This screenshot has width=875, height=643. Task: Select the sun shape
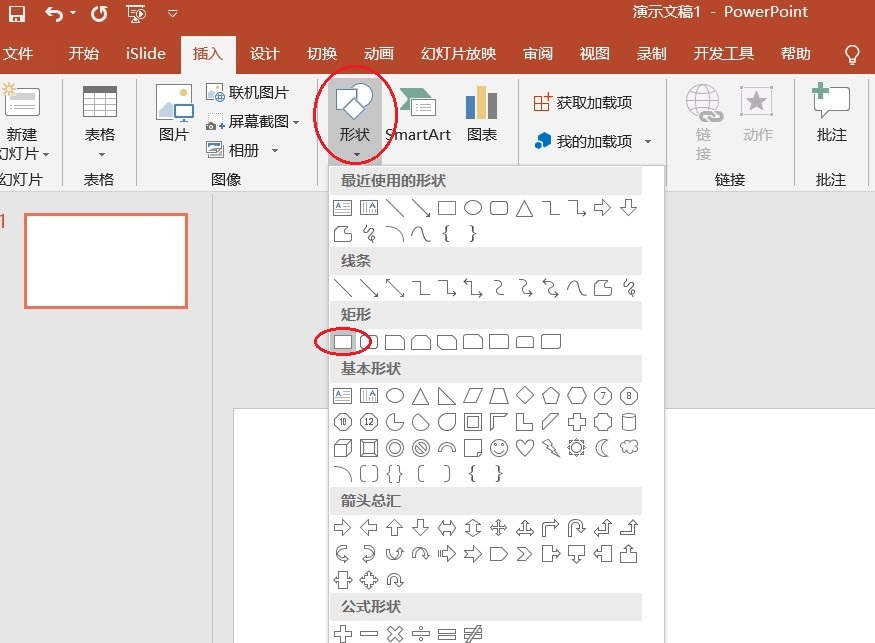click(577, 448)
